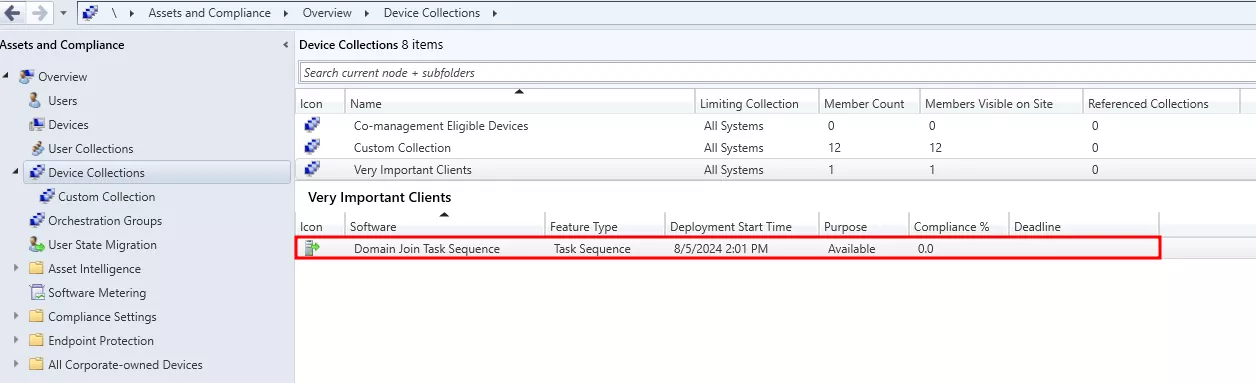Click the Search current node search field
The image size is (1256, 383).
777,72
